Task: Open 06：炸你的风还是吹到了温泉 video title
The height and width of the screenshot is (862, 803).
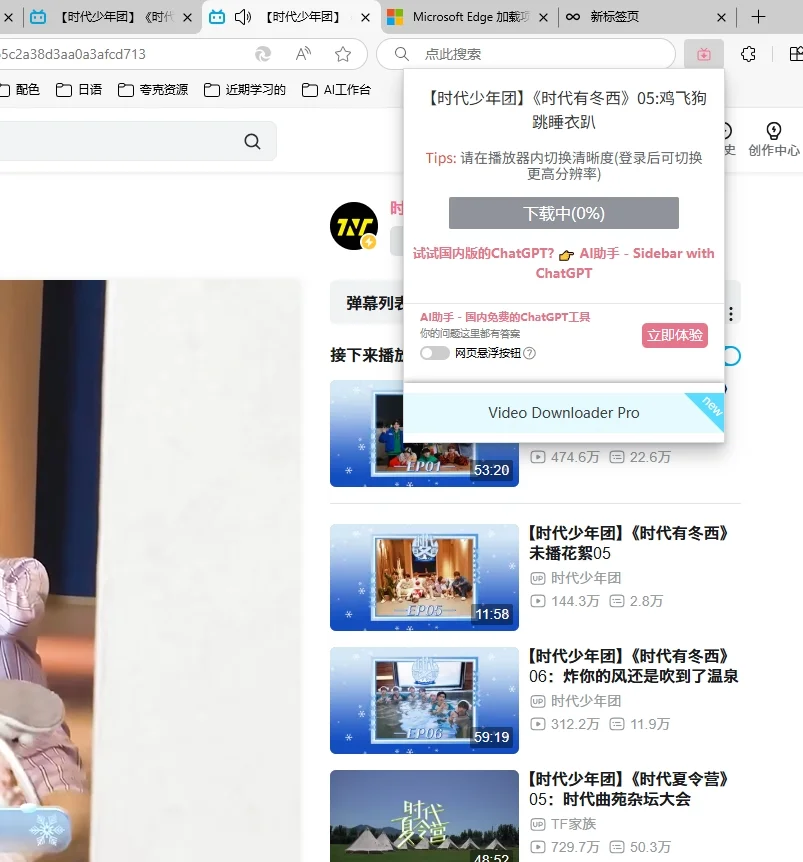Action: [x=633, y=666]
